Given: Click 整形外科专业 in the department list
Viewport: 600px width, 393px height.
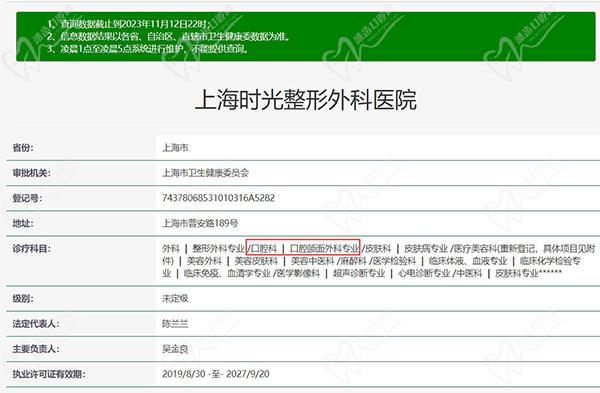Looking at the screenshot, I should pyautogui.click(x=218, y=249).
